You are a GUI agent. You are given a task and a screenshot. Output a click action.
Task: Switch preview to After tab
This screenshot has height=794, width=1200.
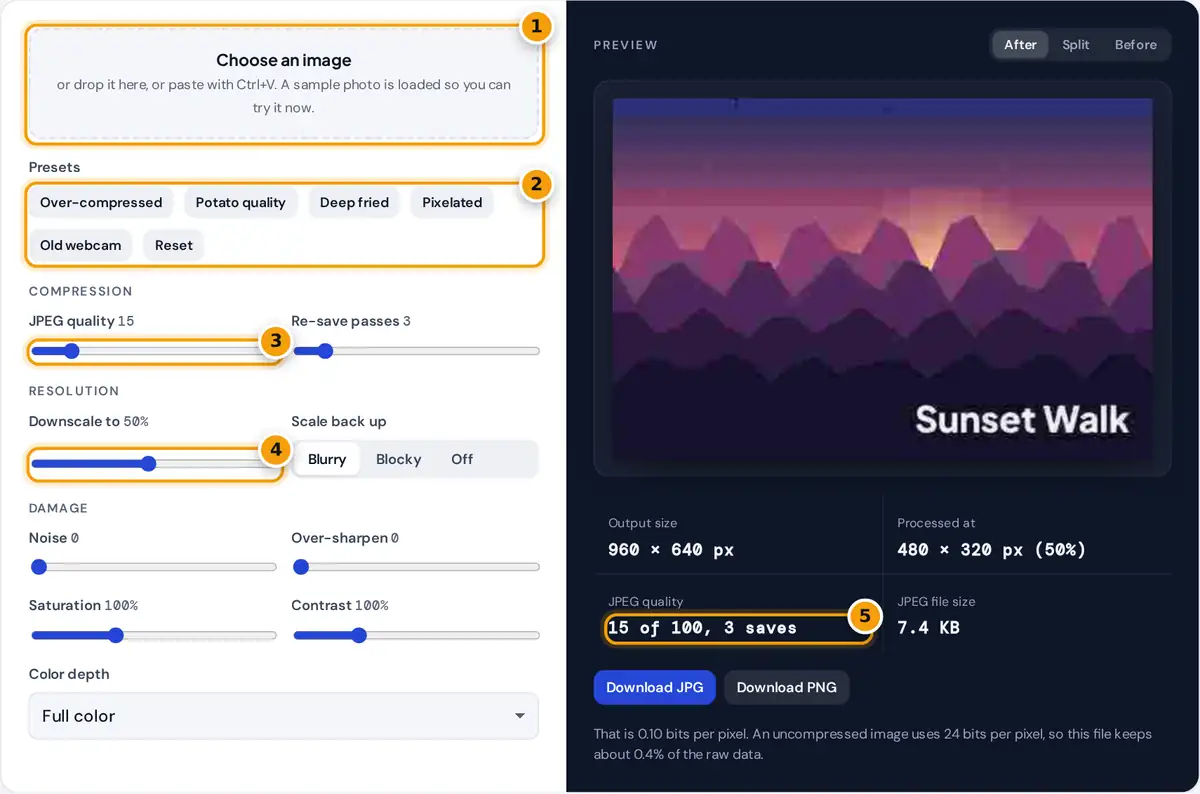click(x=1020, y=45)
